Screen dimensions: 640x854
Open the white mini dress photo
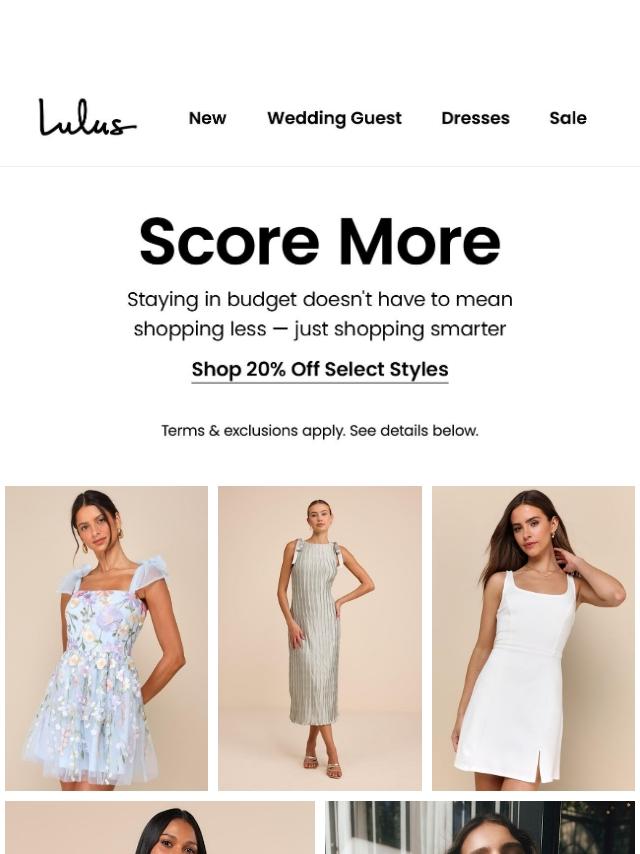(533, 638)
